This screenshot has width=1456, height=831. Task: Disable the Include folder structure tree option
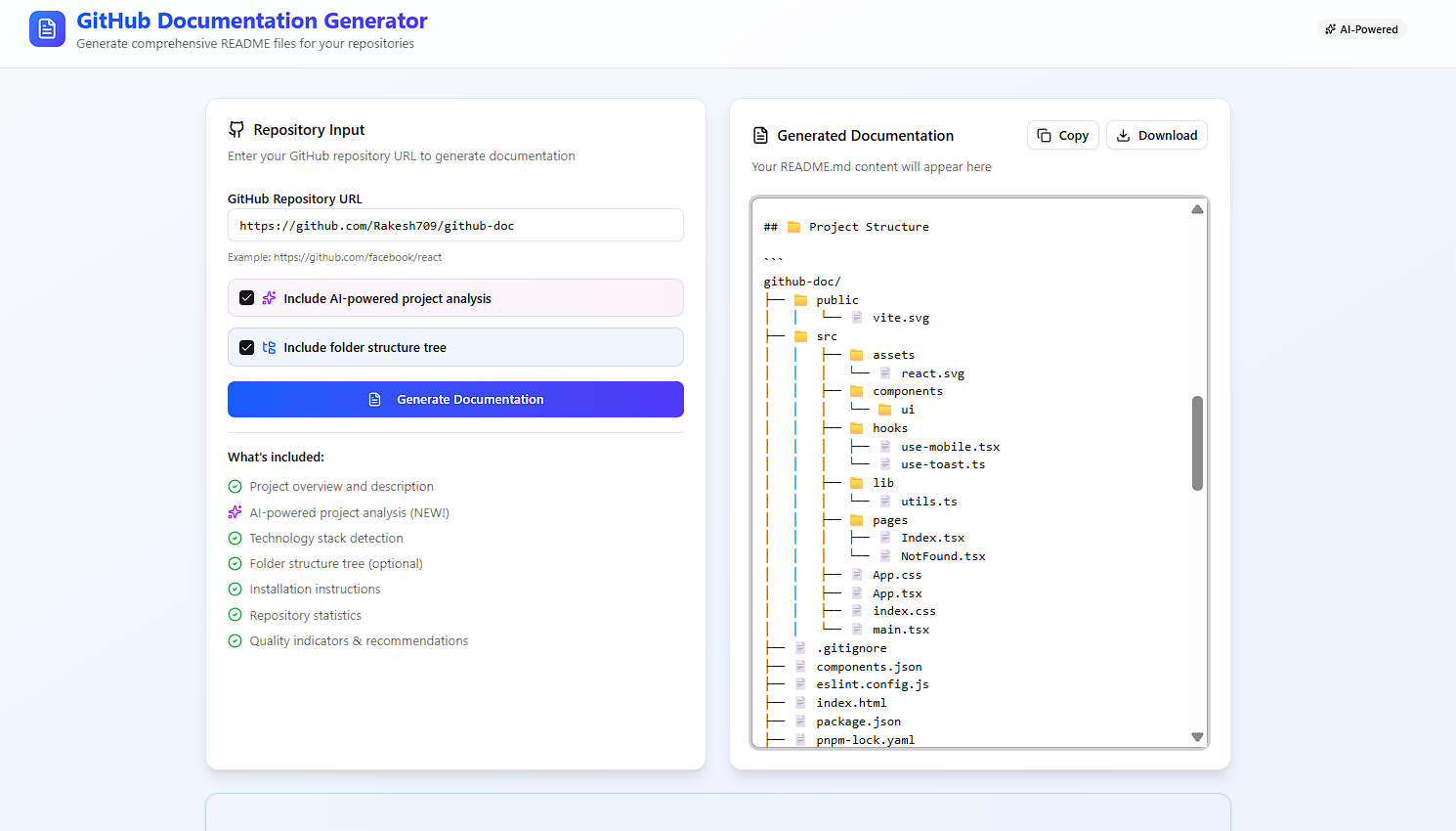(x=246, y=347)
